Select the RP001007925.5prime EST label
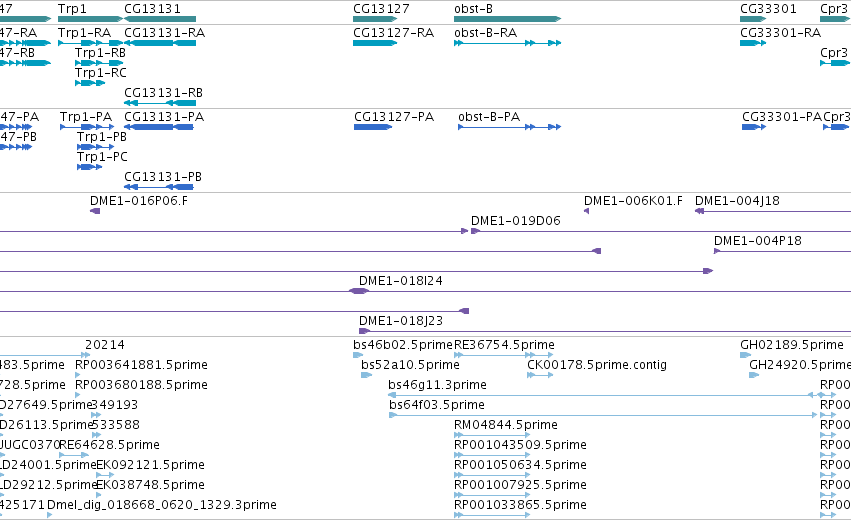Screen dimensions: 851x520 (520, 485)
